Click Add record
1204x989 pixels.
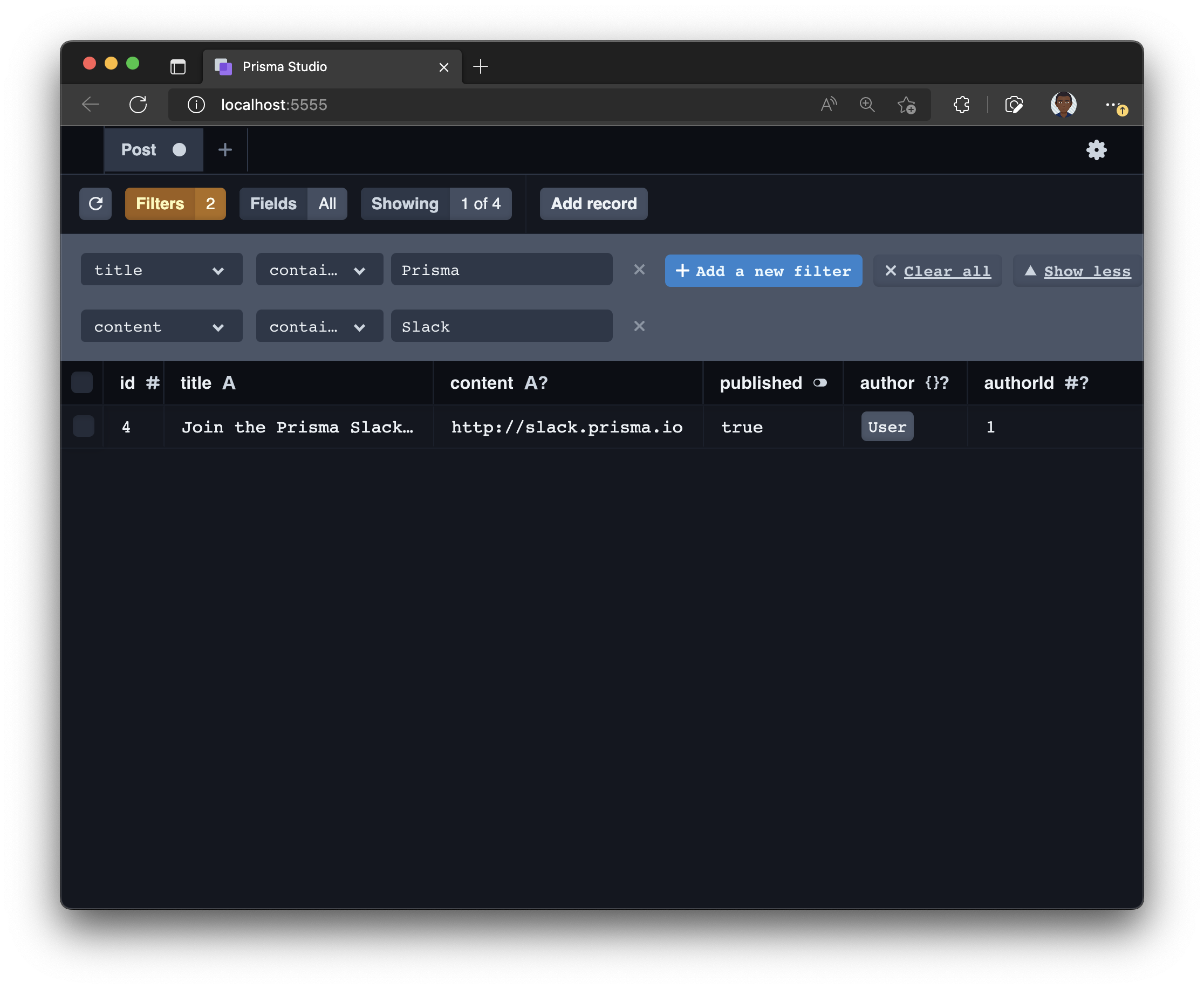pos(594,204)
